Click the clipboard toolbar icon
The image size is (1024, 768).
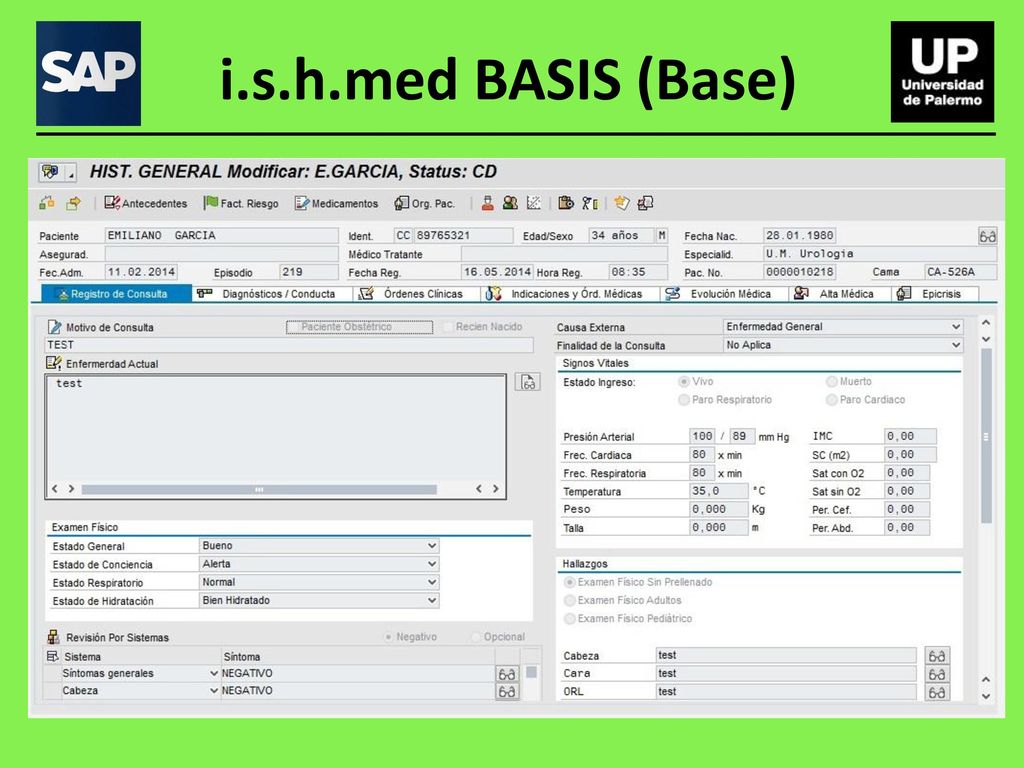566,203
